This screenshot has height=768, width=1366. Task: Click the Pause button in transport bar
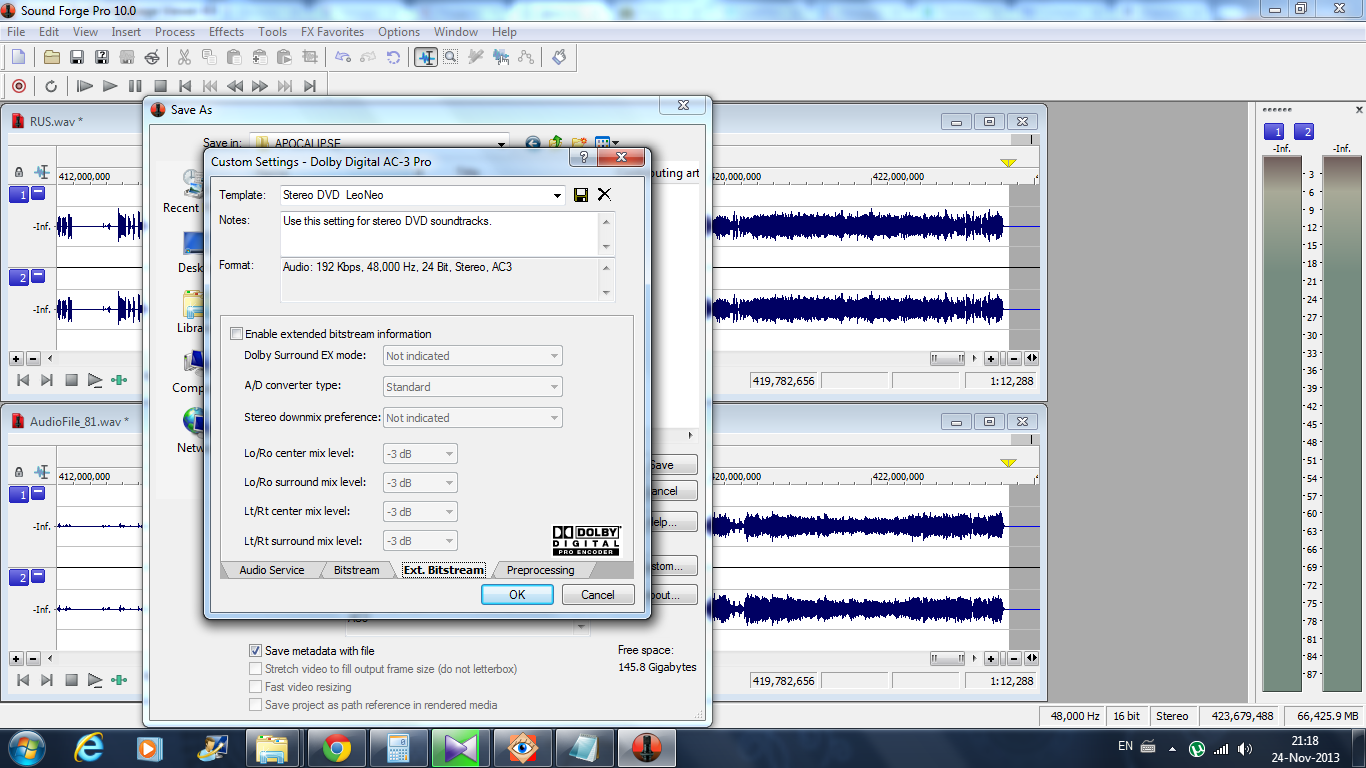click(x=135, y=86)
